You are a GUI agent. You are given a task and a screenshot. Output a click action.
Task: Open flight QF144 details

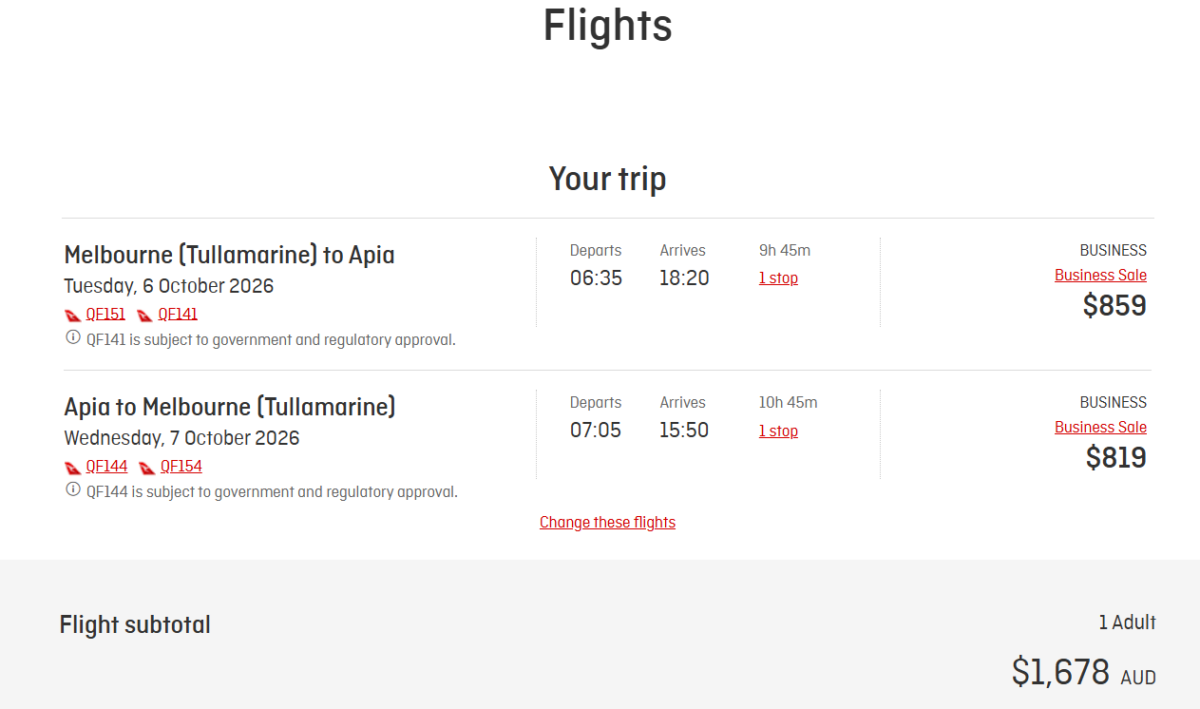(x=104, y=465)
